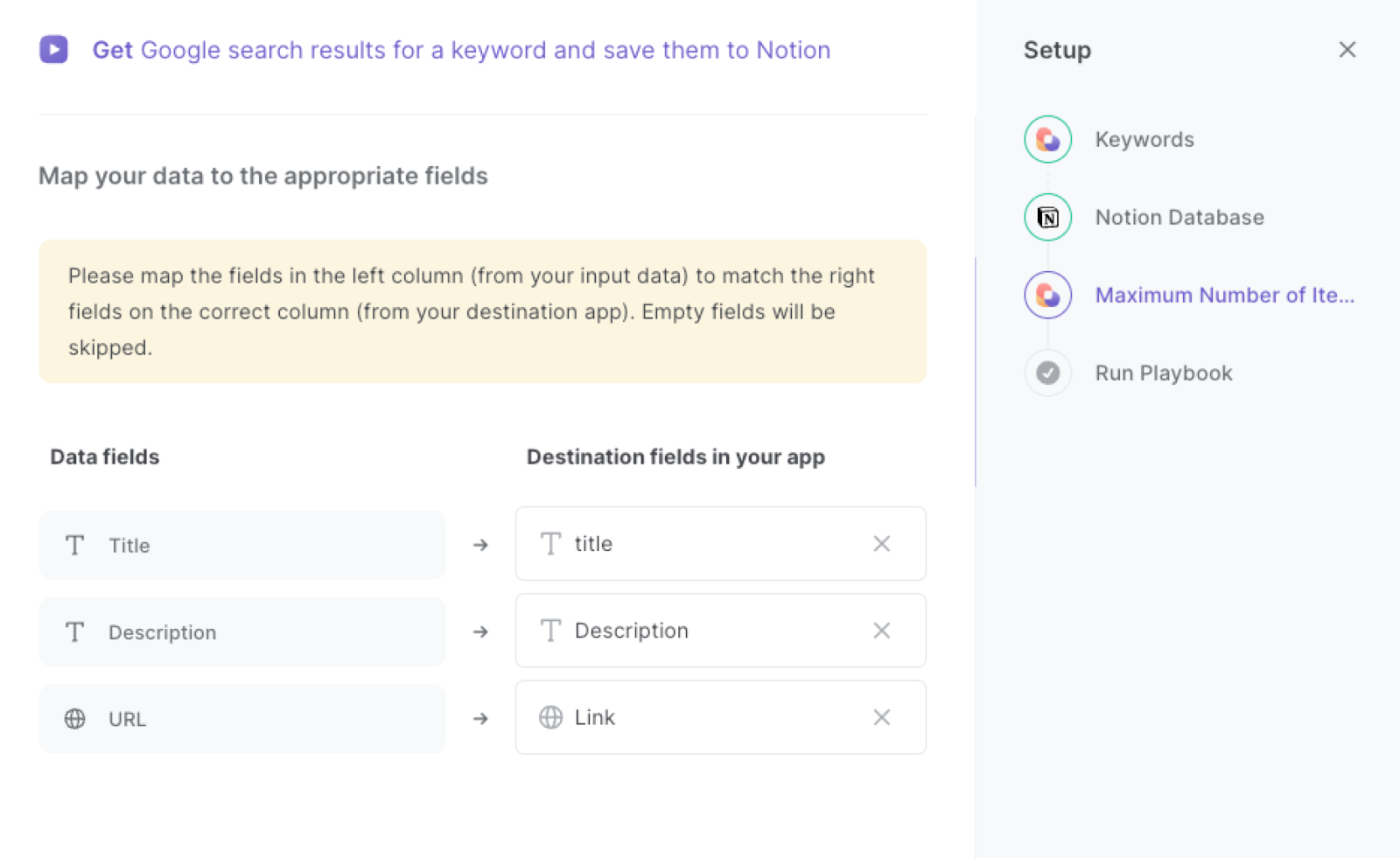This screenshot has width=1400, height=858.
Task: Click the Keywords step icon in Setup
Action: pos(1046,139)
